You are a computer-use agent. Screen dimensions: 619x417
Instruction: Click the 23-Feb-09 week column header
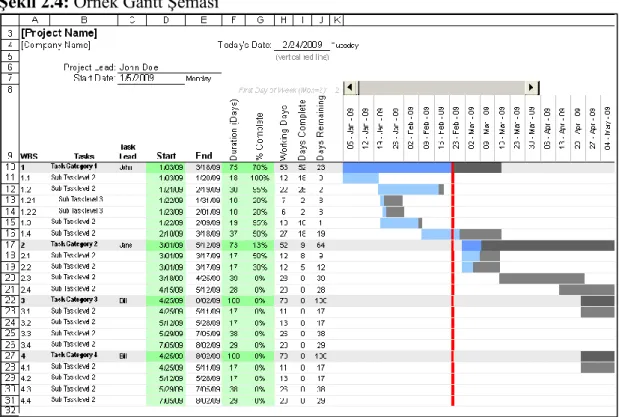coord(456,128)
